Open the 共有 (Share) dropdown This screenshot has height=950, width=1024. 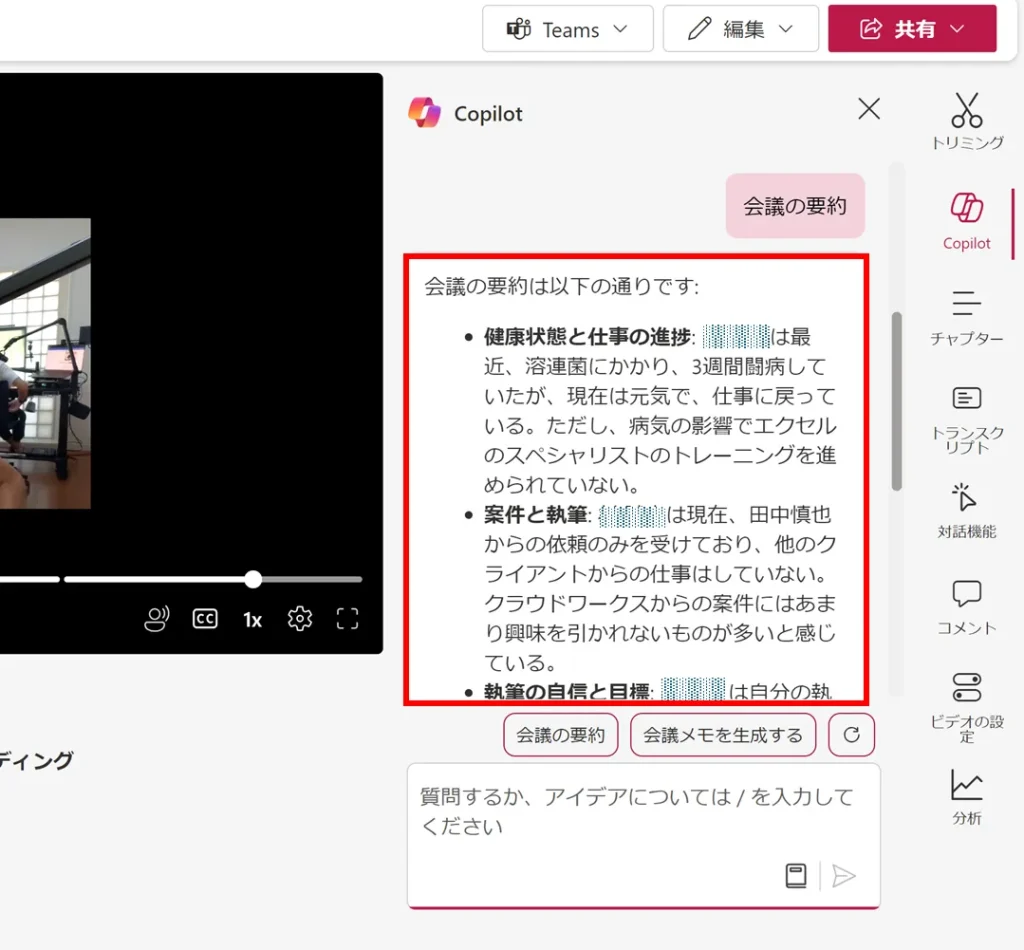tap(912, 29)
